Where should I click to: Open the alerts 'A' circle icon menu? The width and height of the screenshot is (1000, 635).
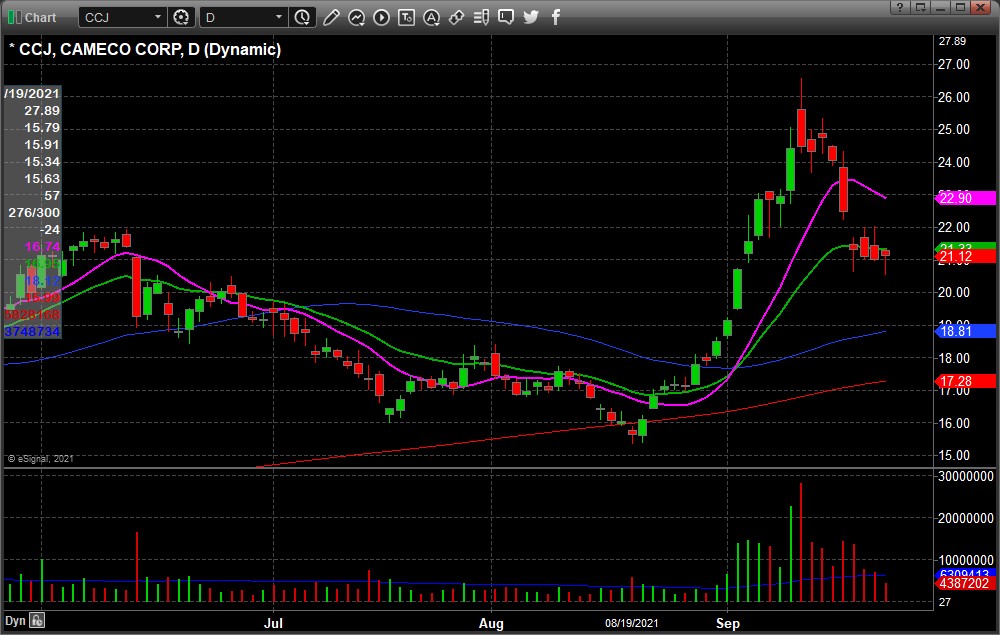(x=432, y=17)
